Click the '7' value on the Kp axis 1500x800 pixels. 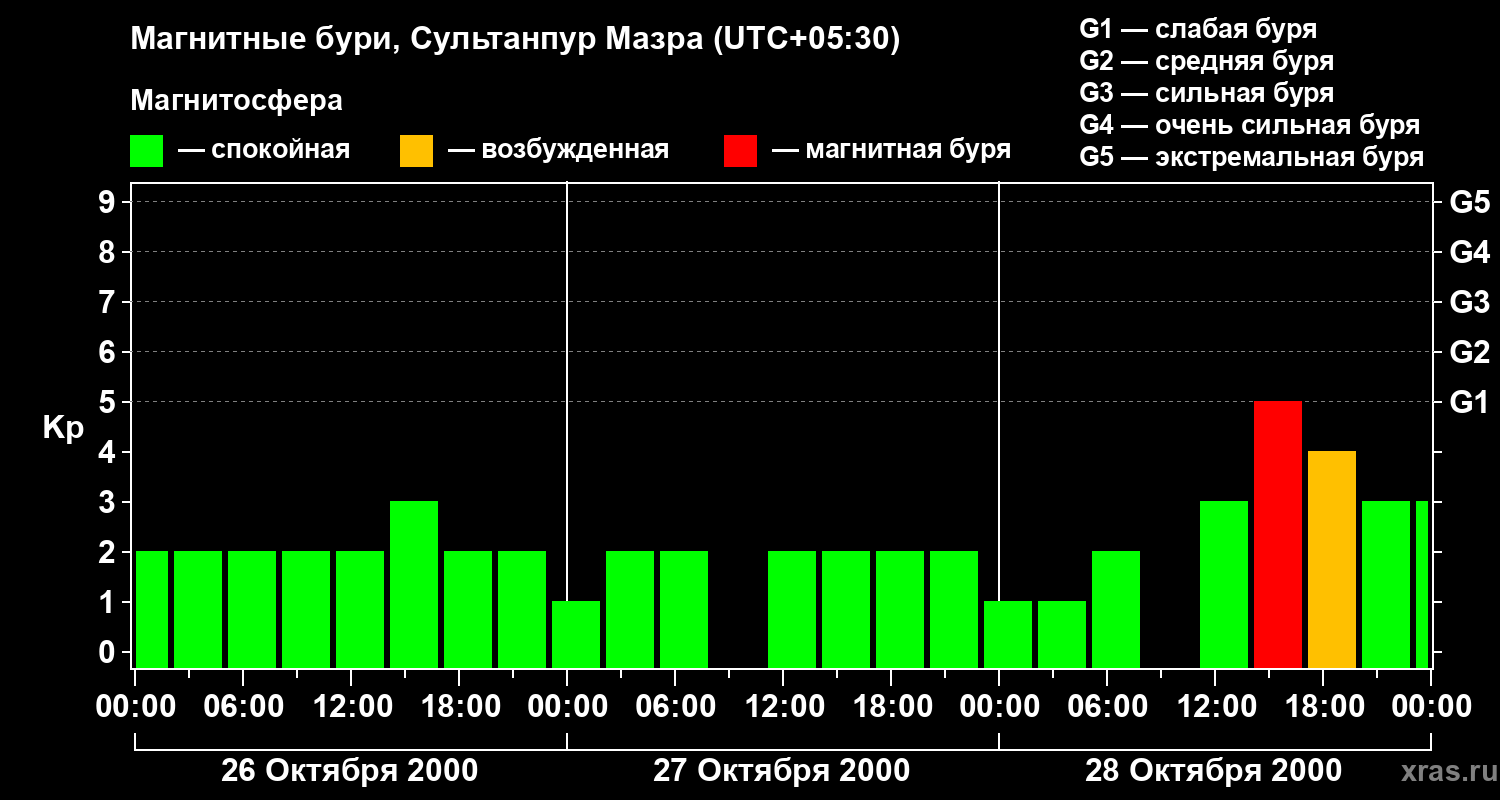pyautogui.click(x=109, y=303)
